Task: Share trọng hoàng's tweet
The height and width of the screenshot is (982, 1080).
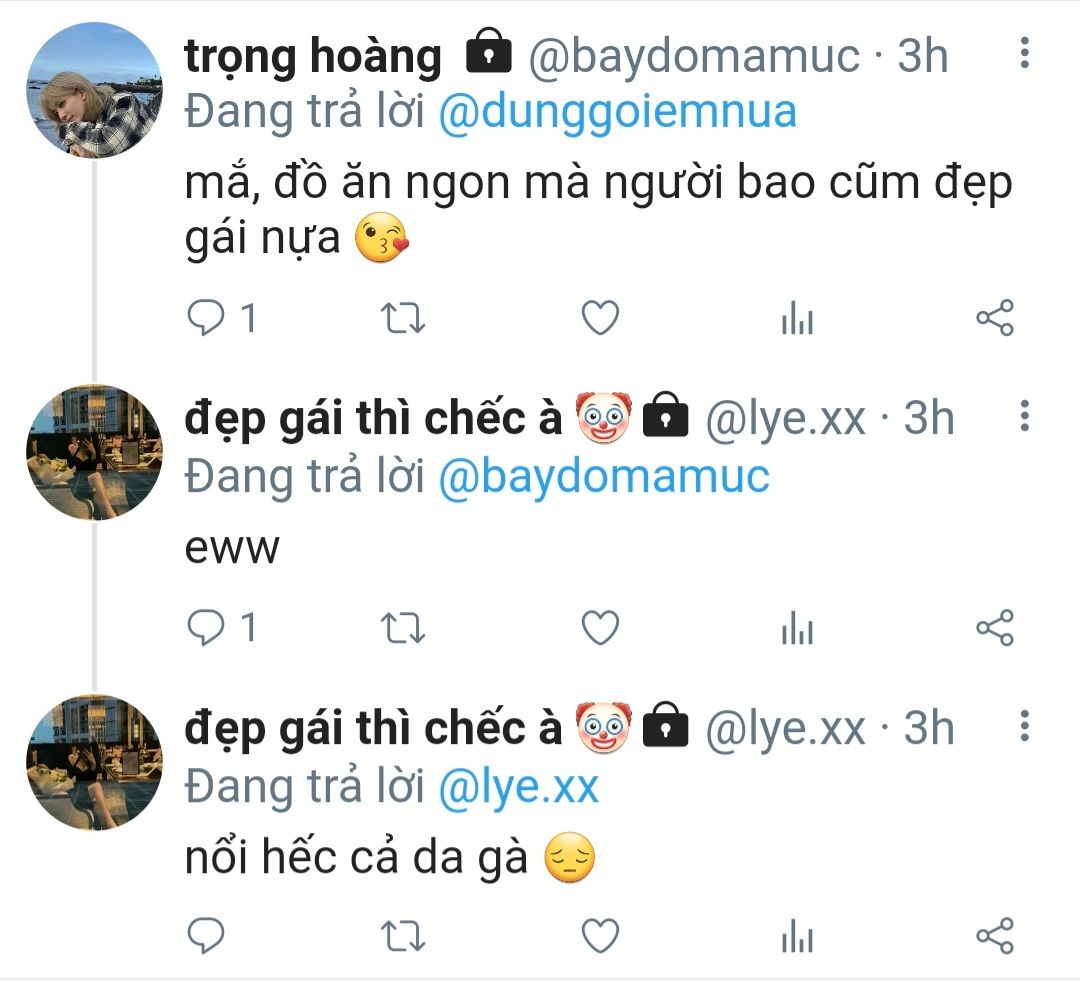Action: tap(994, 319)
